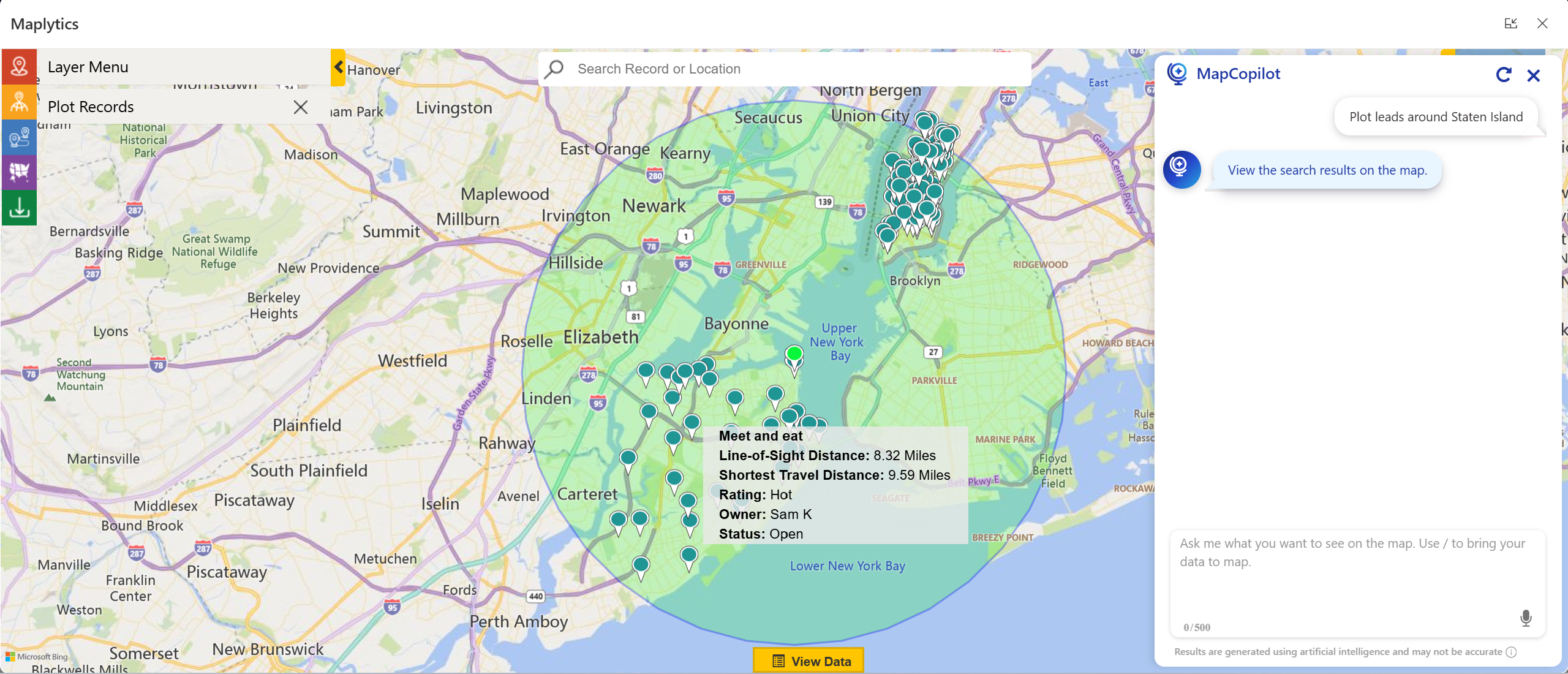The width and height of the screenshot is (1568, 674).
Task: Click the View Data button
Action: click(x=808, y=661)
